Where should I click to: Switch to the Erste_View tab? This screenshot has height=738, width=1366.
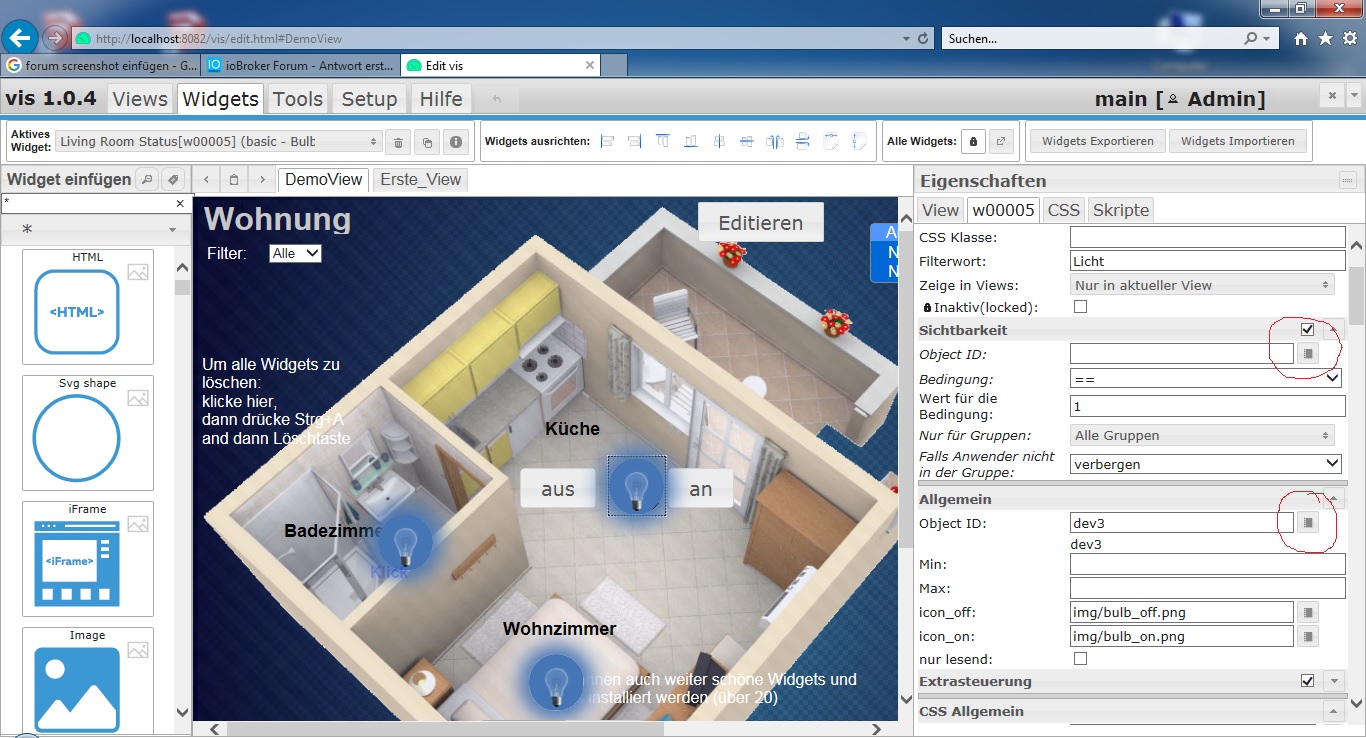tap(420, 180)
